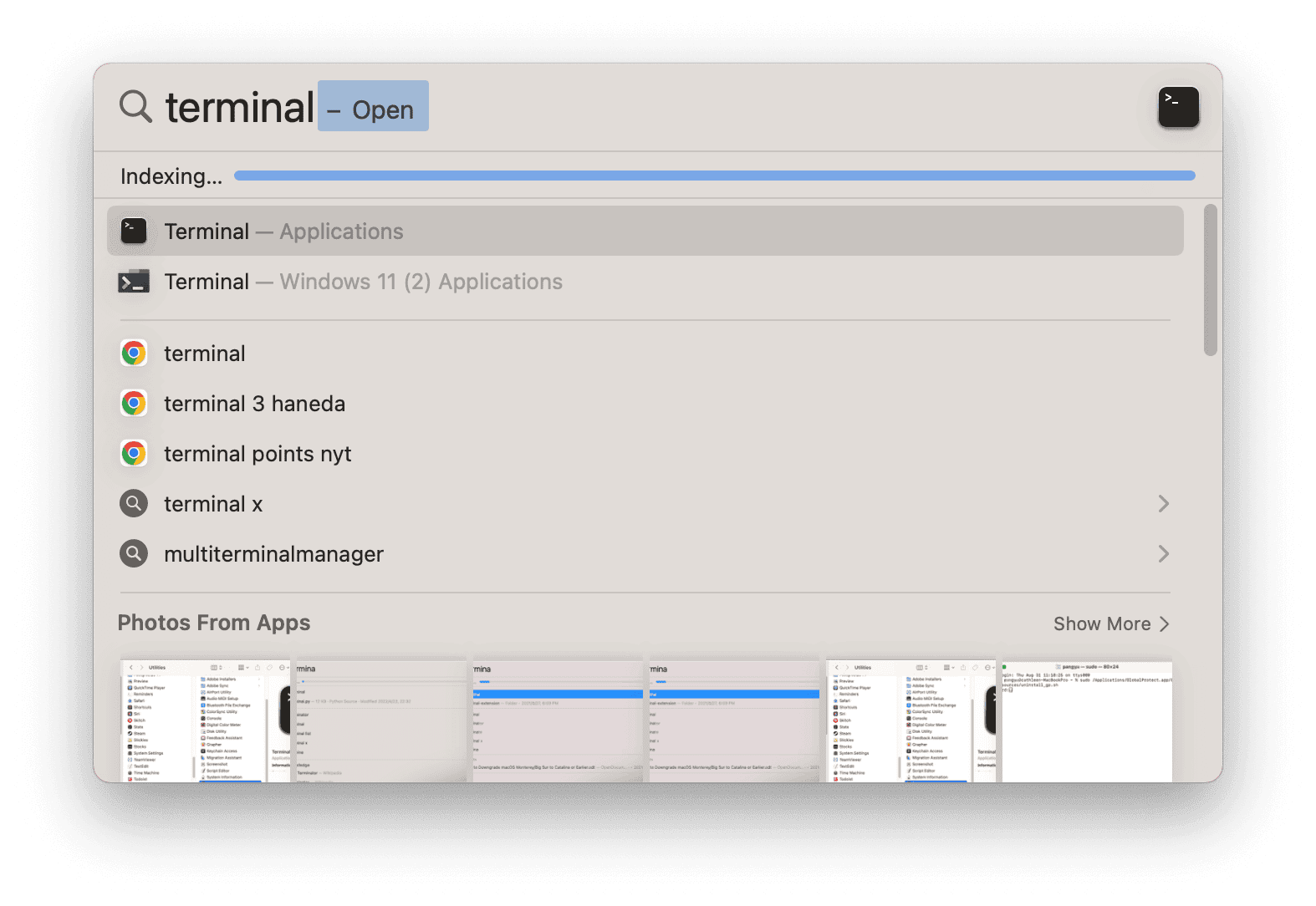Viewport: 1316px width, 906px height.
Task: Choose the 'terminal x' search suggestion
Action: coord(645,504)
